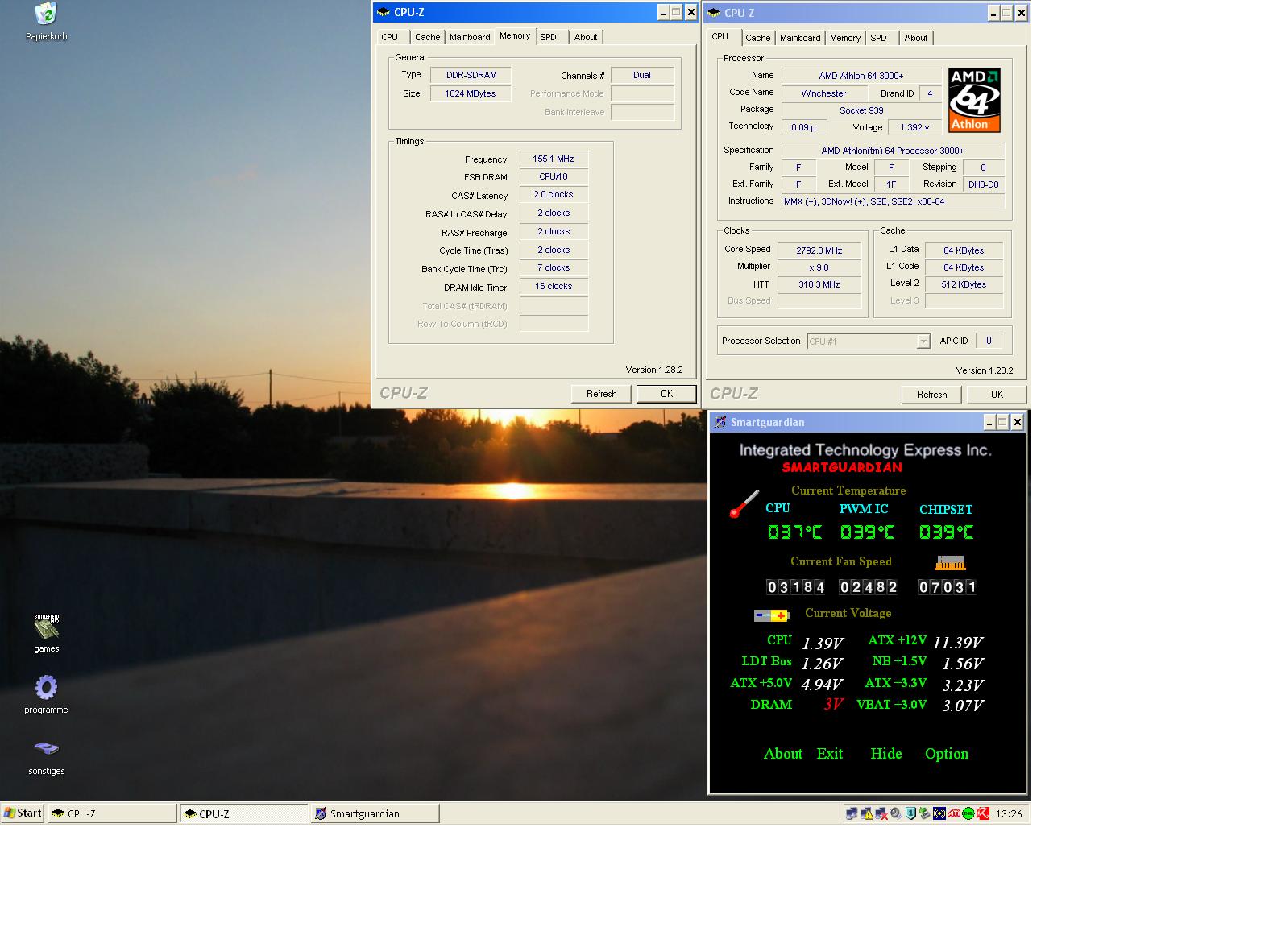Click the Hide link in Smartguardian
This screenshot has height=952, width=1269.
click(x=885, y=754)
